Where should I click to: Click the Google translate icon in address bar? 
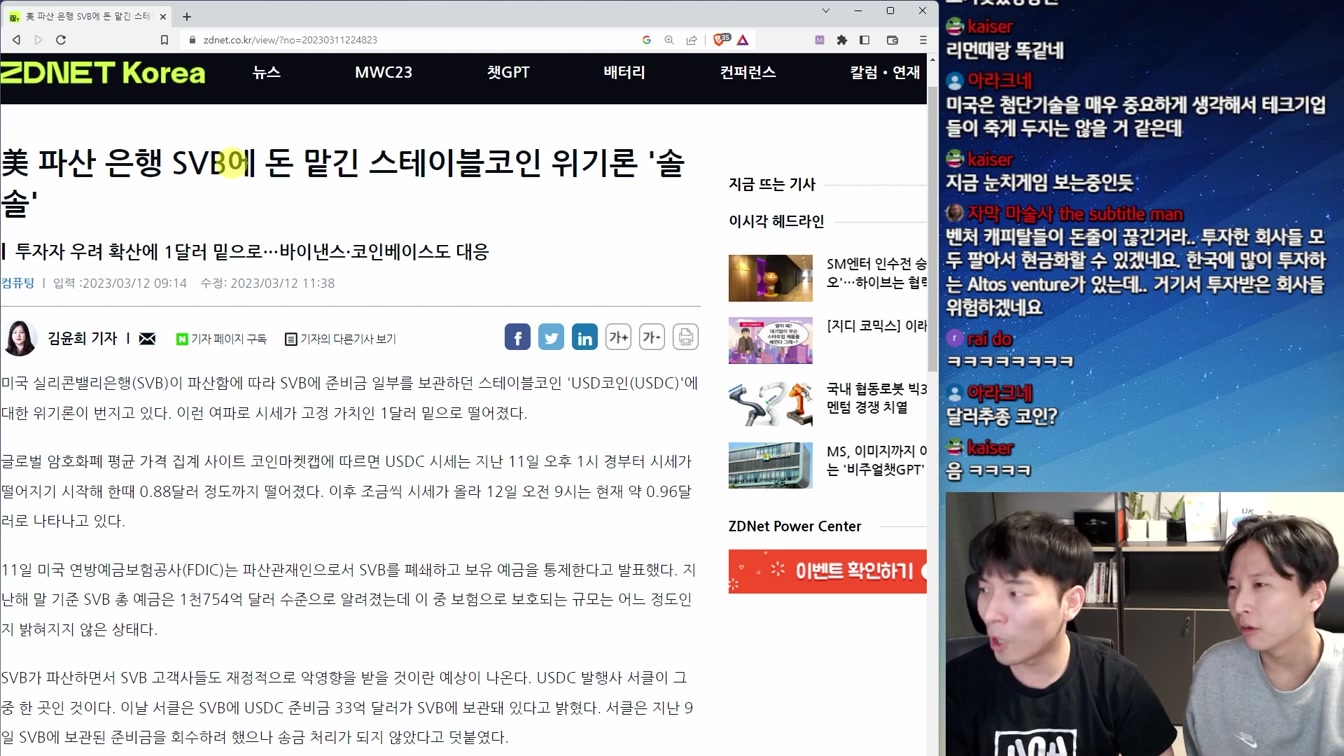pos(647,40)
